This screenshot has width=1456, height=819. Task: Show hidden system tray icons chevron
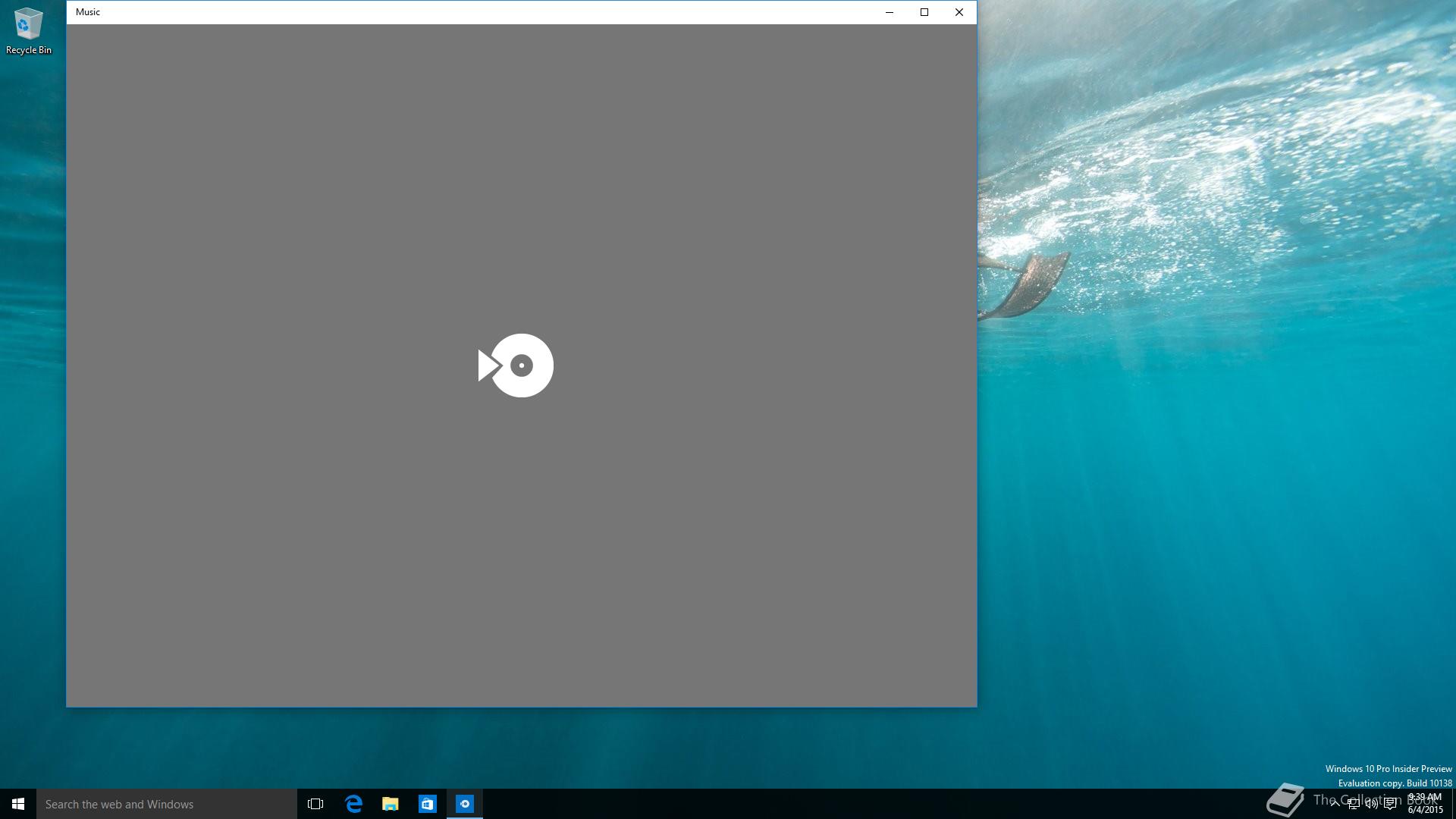point(1335,804)
